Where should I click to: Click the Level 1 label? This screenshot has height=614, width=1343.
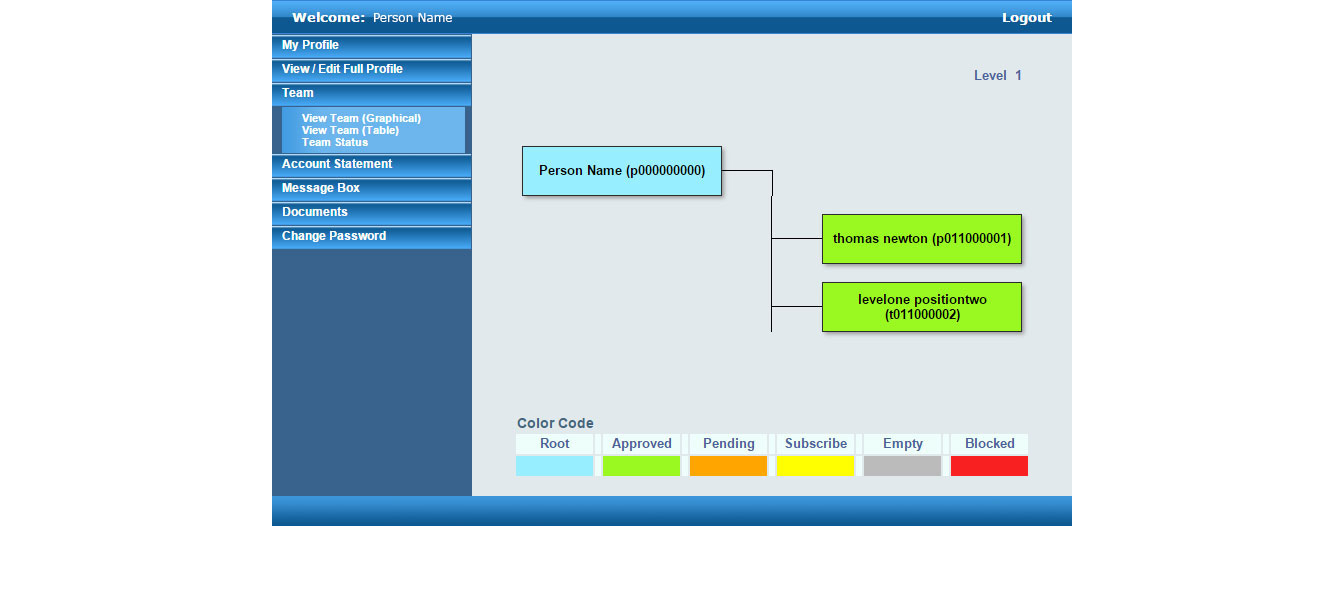(997, 75)
